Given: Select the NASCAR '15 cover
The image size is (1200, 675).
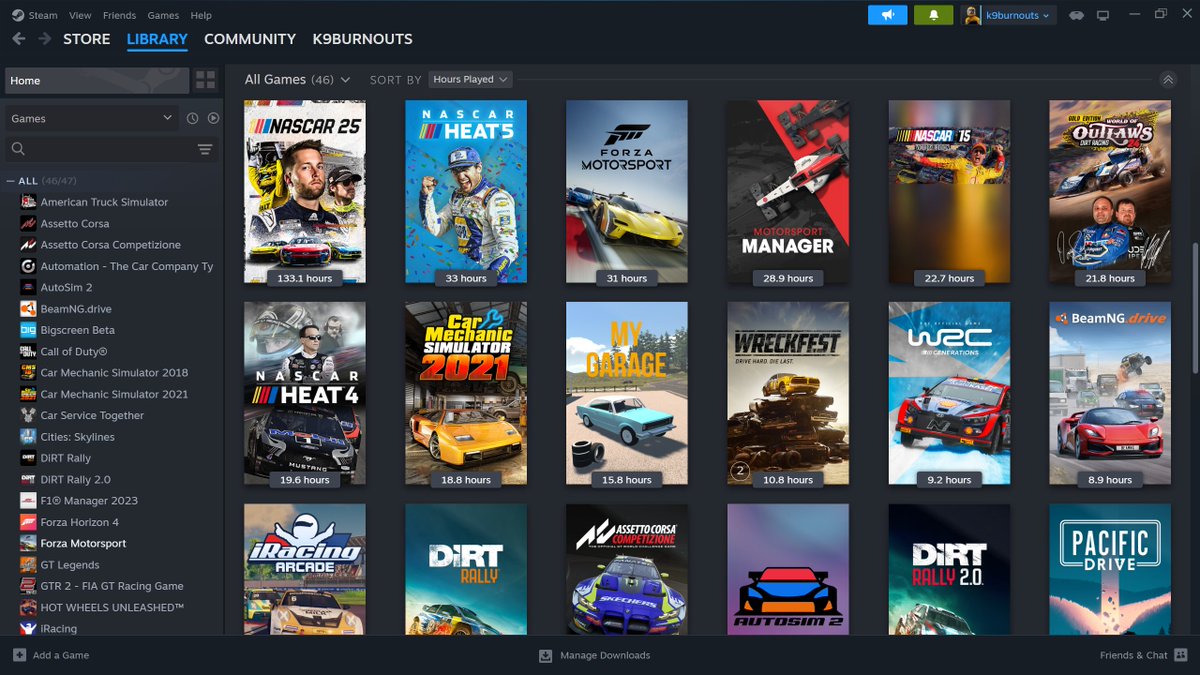Looking at the screenshot, I should [949, 191].
